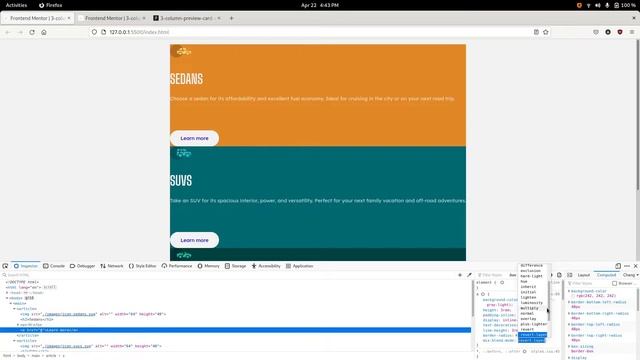640x360 pixels.
Task: Click the SEDANS heading
Action: click(x=187, y=79)
